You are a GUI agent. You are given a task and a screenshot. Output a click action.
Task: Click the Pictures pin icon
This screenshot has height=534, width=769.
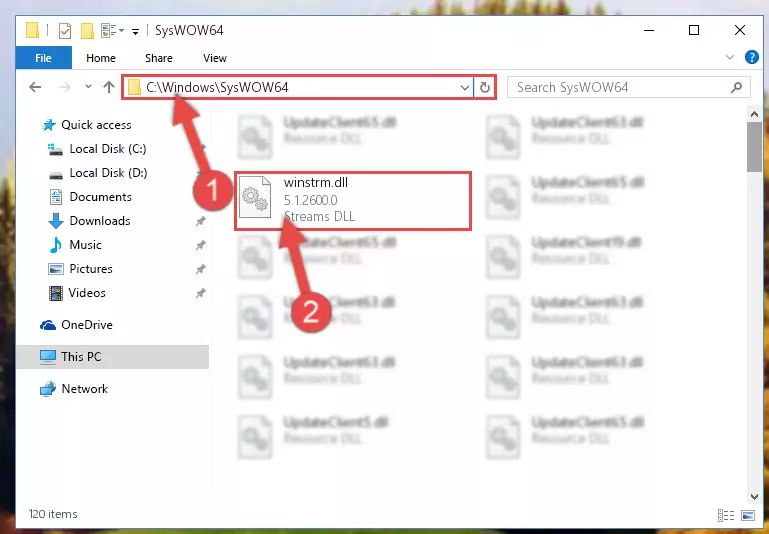[200, 269]
